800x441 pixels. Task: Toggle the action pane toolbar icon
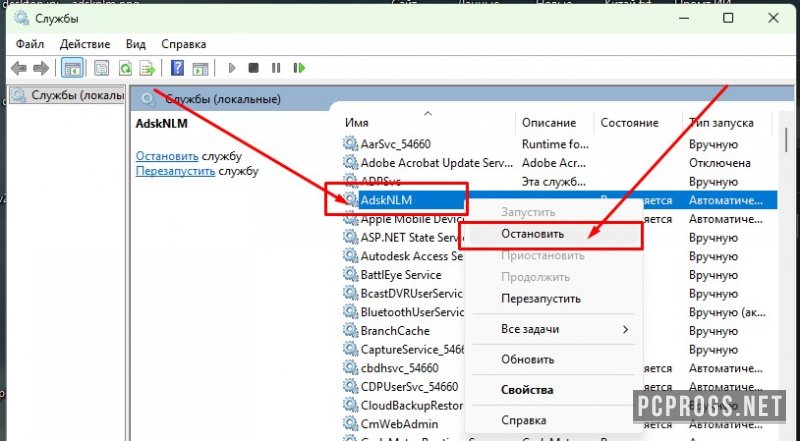tap(200, 68)
